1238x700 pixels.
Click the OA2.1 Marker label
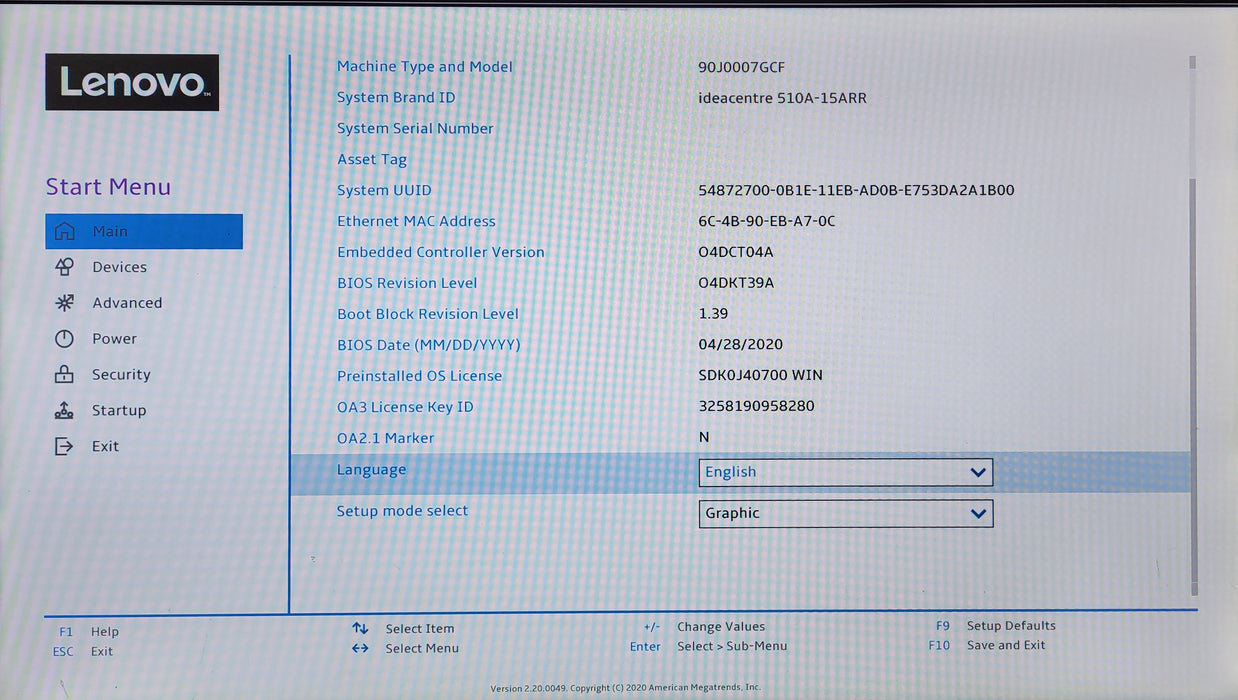386,439
